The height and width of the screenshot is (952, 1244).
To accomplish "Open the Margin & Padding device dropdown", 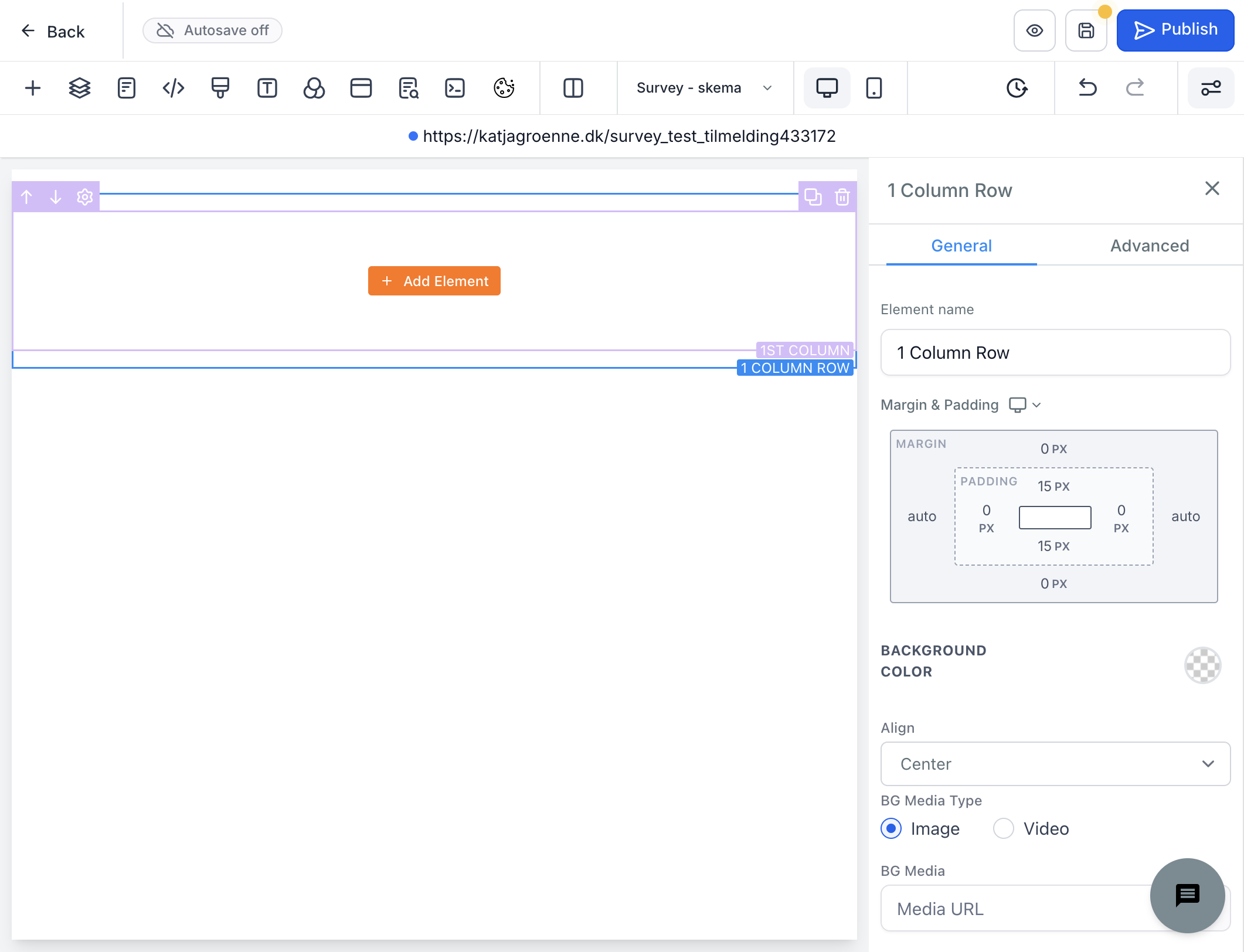I will 1025,405.
